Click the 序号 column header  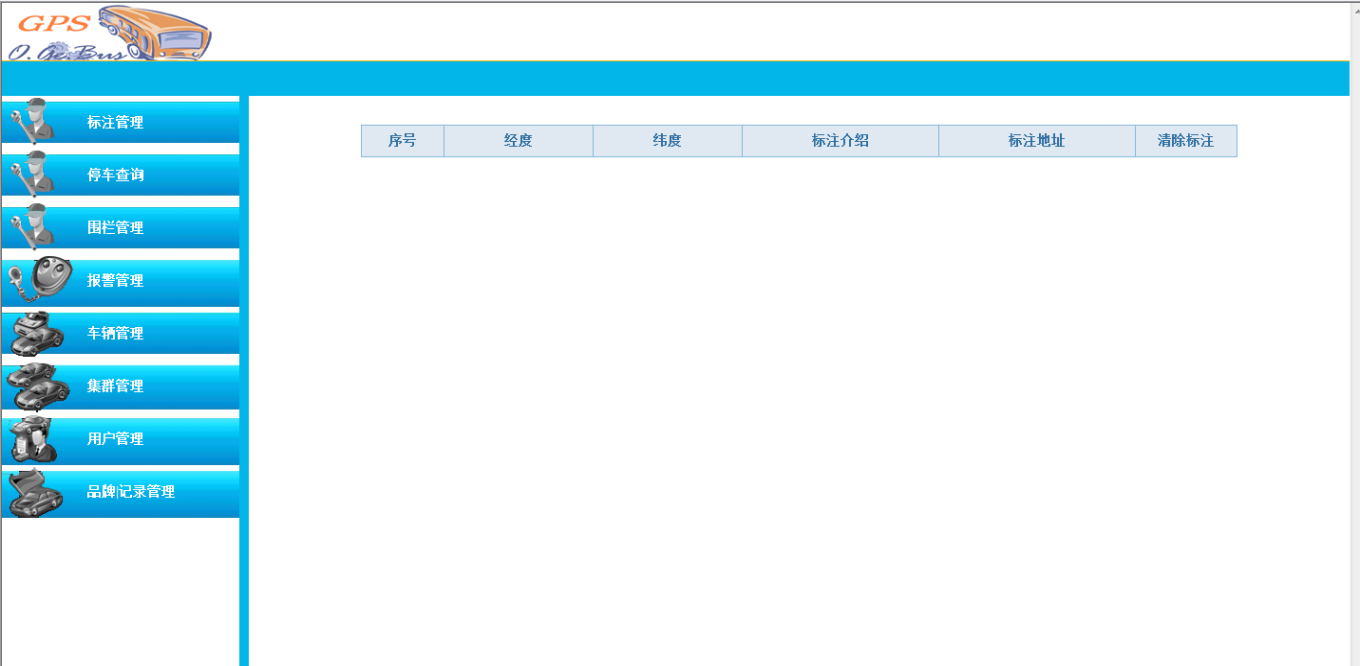click(402, 141)
